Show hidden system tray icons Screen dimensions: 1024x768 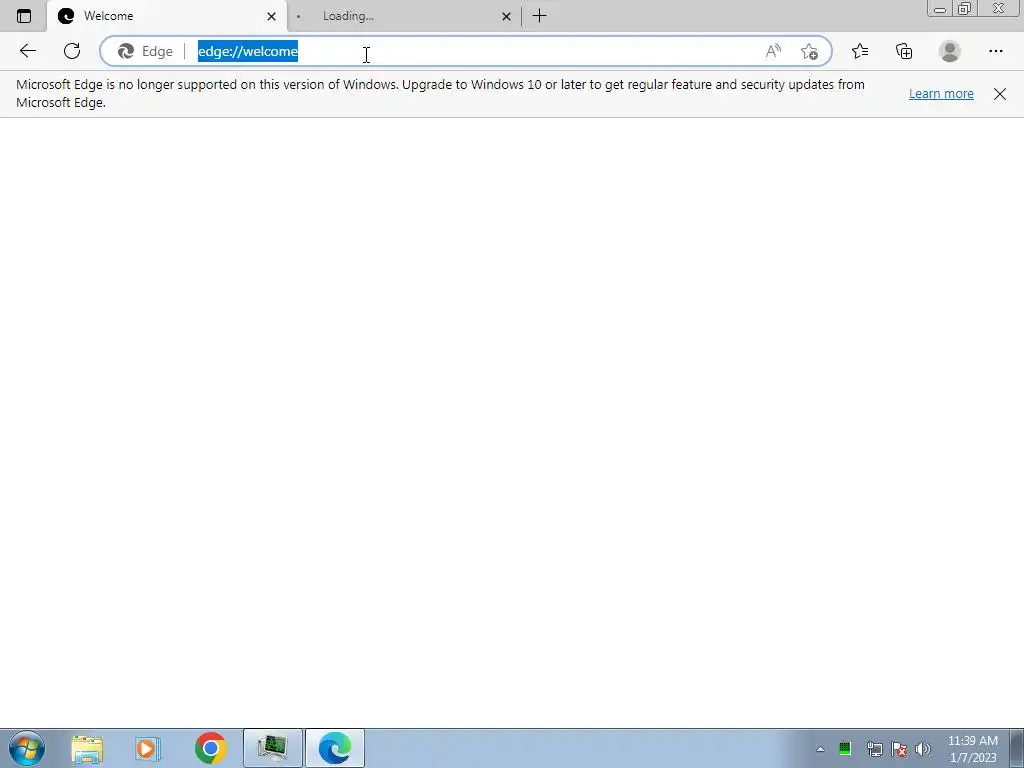click(820, 749)
